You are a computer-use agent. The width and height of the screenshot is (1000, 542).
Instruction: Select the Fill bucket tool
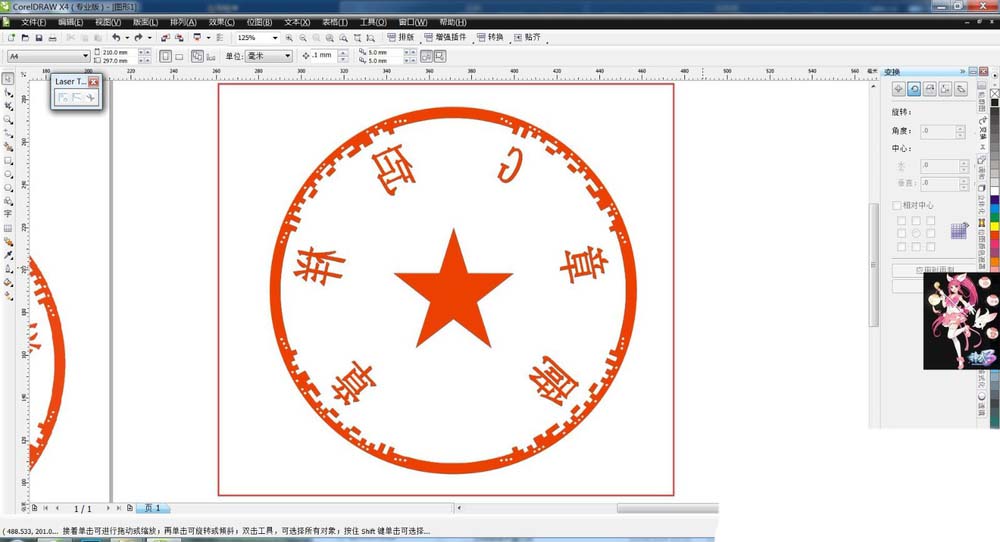8,282
